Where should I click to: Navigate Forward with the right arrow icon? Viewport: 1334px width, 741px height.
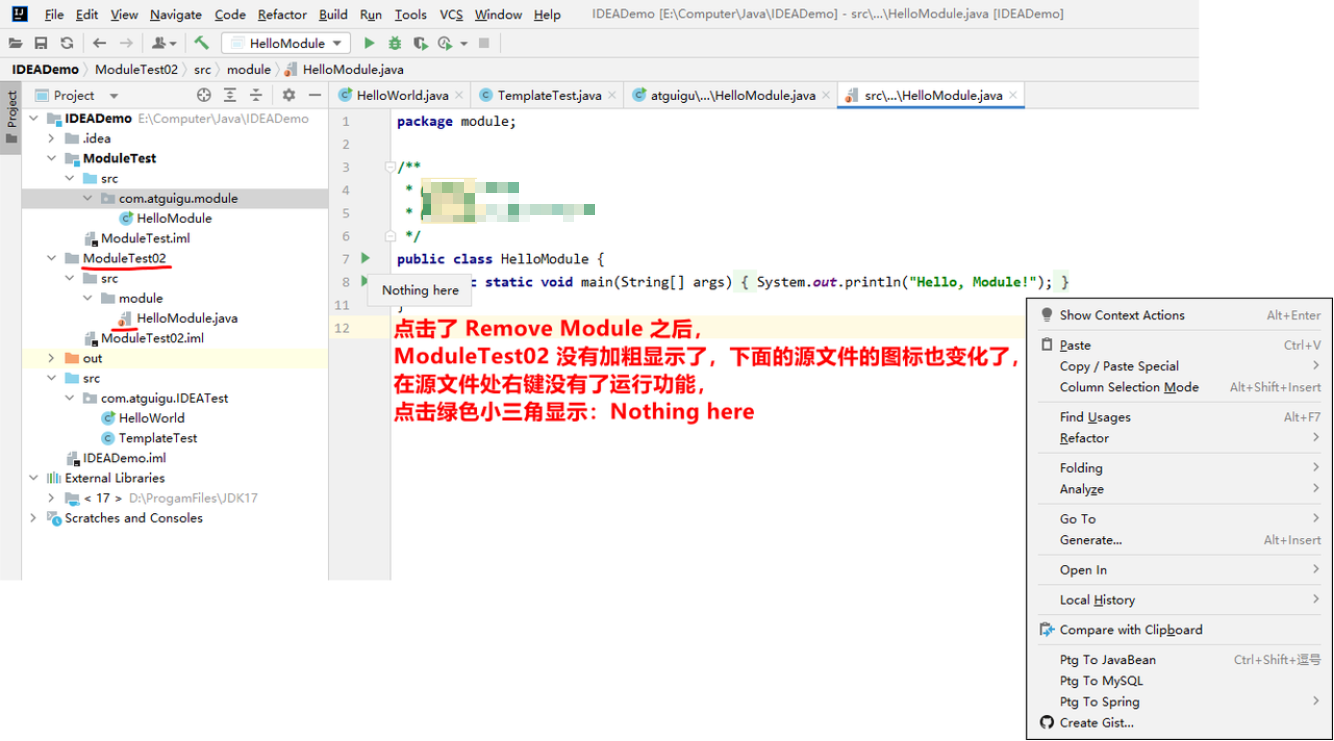pos(126,43)
